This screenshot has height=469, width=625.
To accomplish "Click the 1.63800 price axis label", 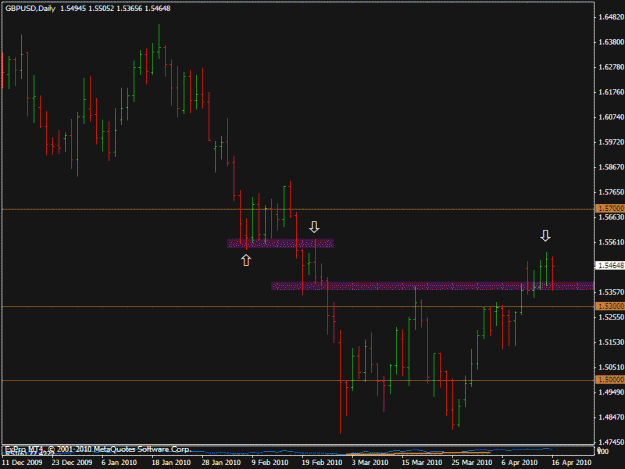I will point(611,42).
